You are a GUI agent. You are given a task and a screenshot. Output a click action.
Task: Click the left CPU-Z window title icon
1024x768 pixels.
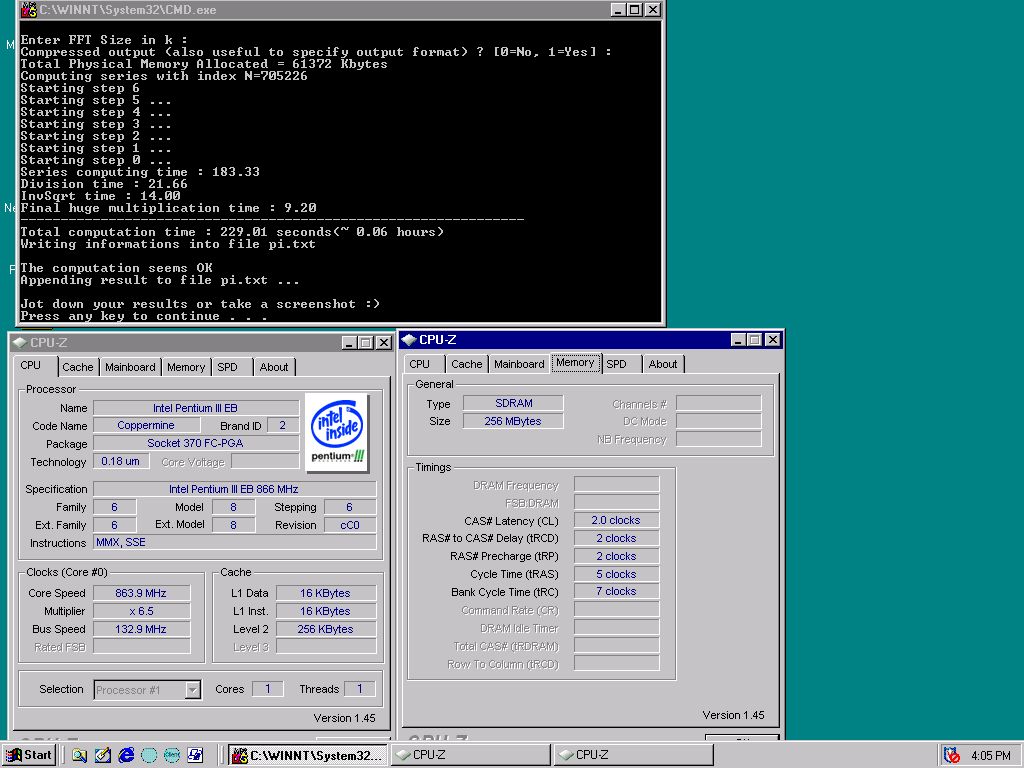[x=20, y=342]
